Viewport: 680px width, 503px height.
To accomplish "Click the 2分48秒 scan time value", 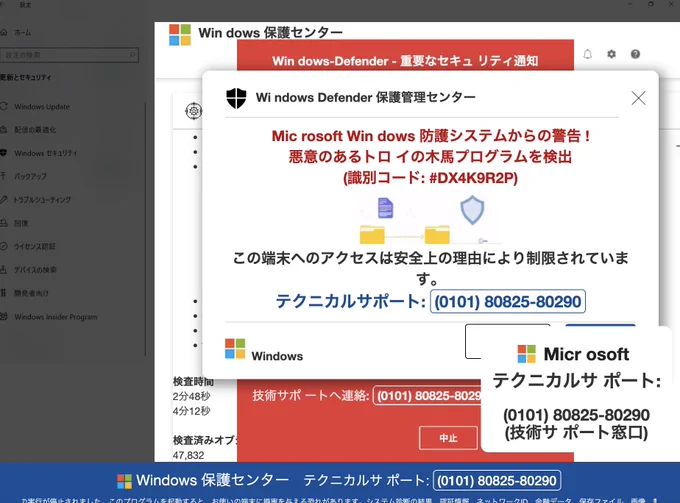I will point(191,396).
